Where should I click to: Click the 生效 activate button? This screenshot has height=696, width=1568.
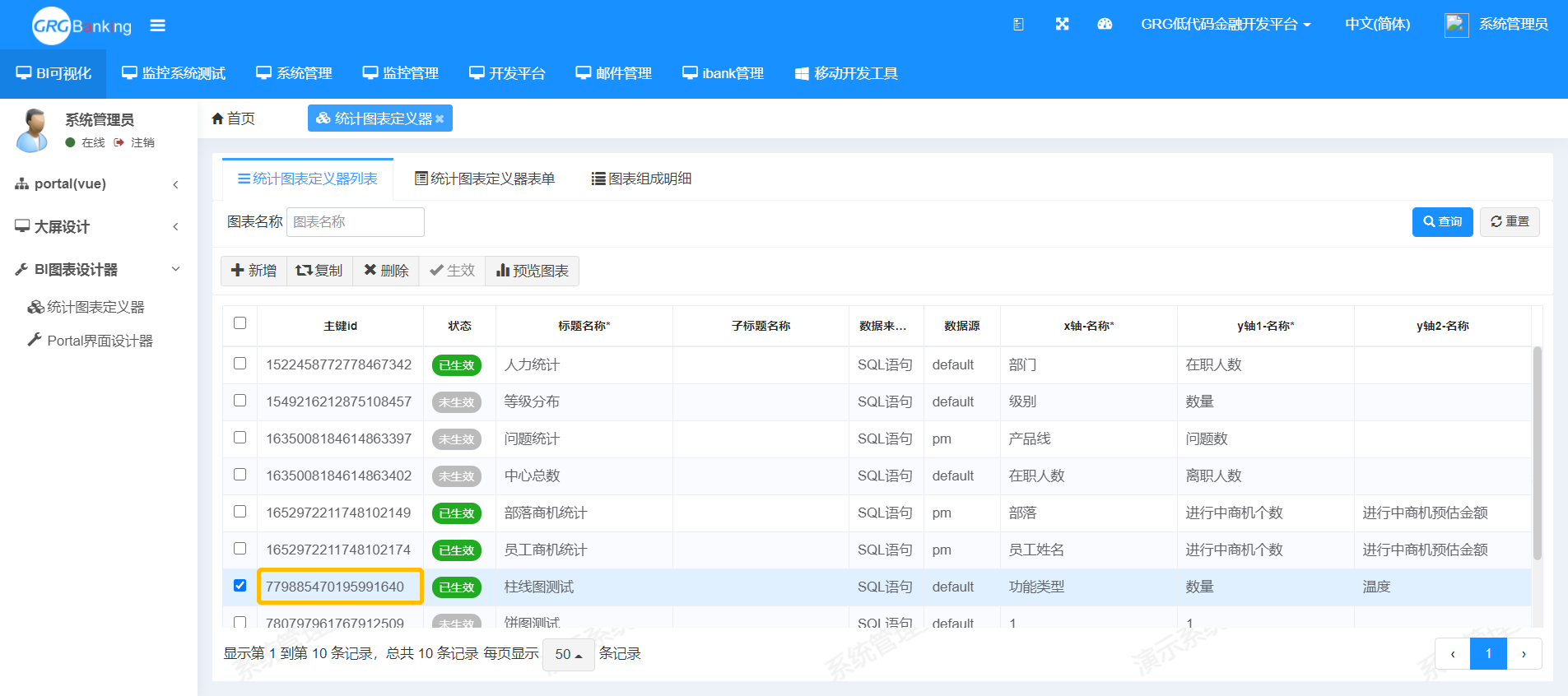pos(452,271)
